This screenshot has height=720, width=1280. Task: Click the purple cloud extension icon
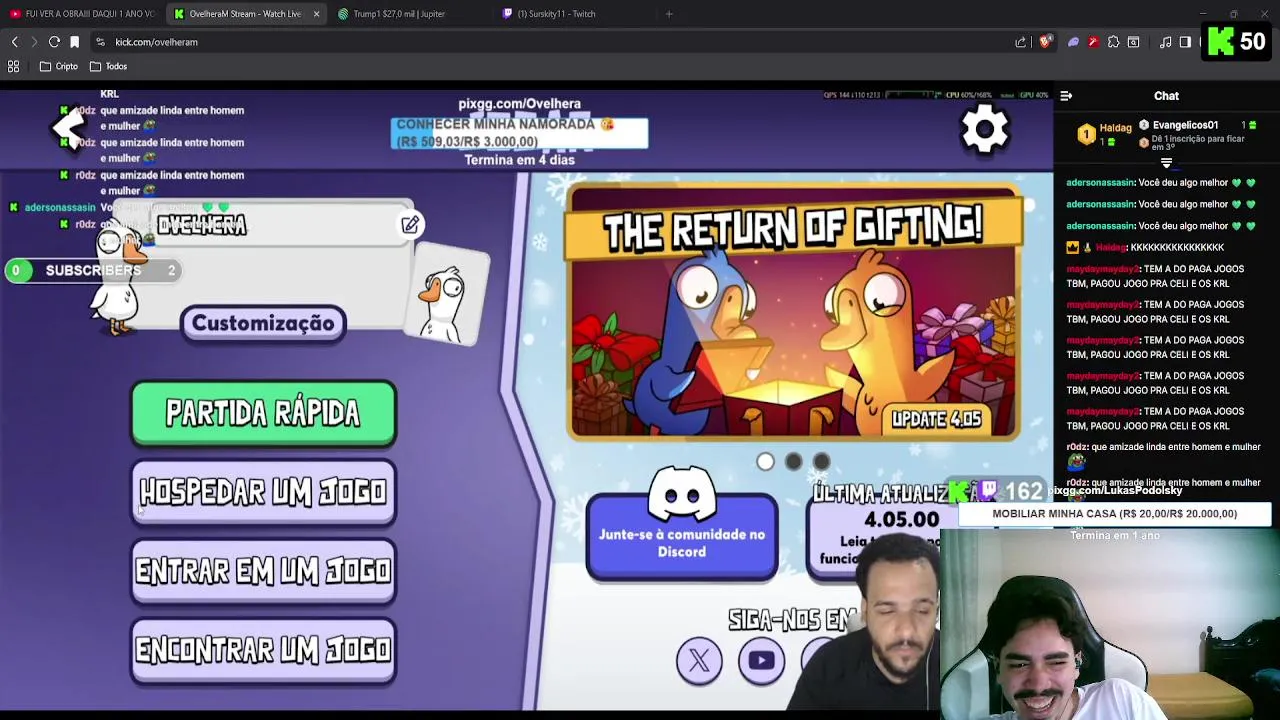click(1073, 42)
